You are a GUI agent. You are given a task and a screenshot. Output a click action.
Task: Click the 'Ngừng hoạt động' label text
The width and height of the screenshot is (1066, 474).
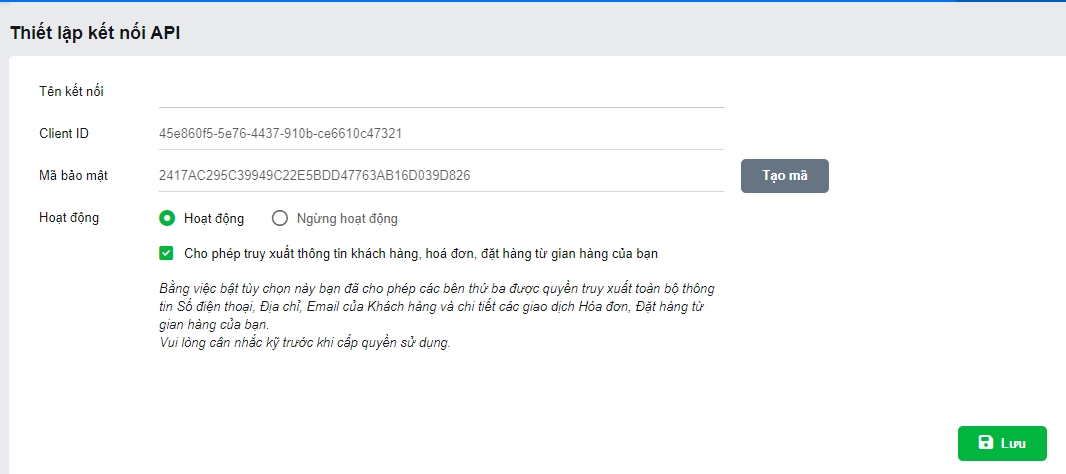[x=347, y=218]
